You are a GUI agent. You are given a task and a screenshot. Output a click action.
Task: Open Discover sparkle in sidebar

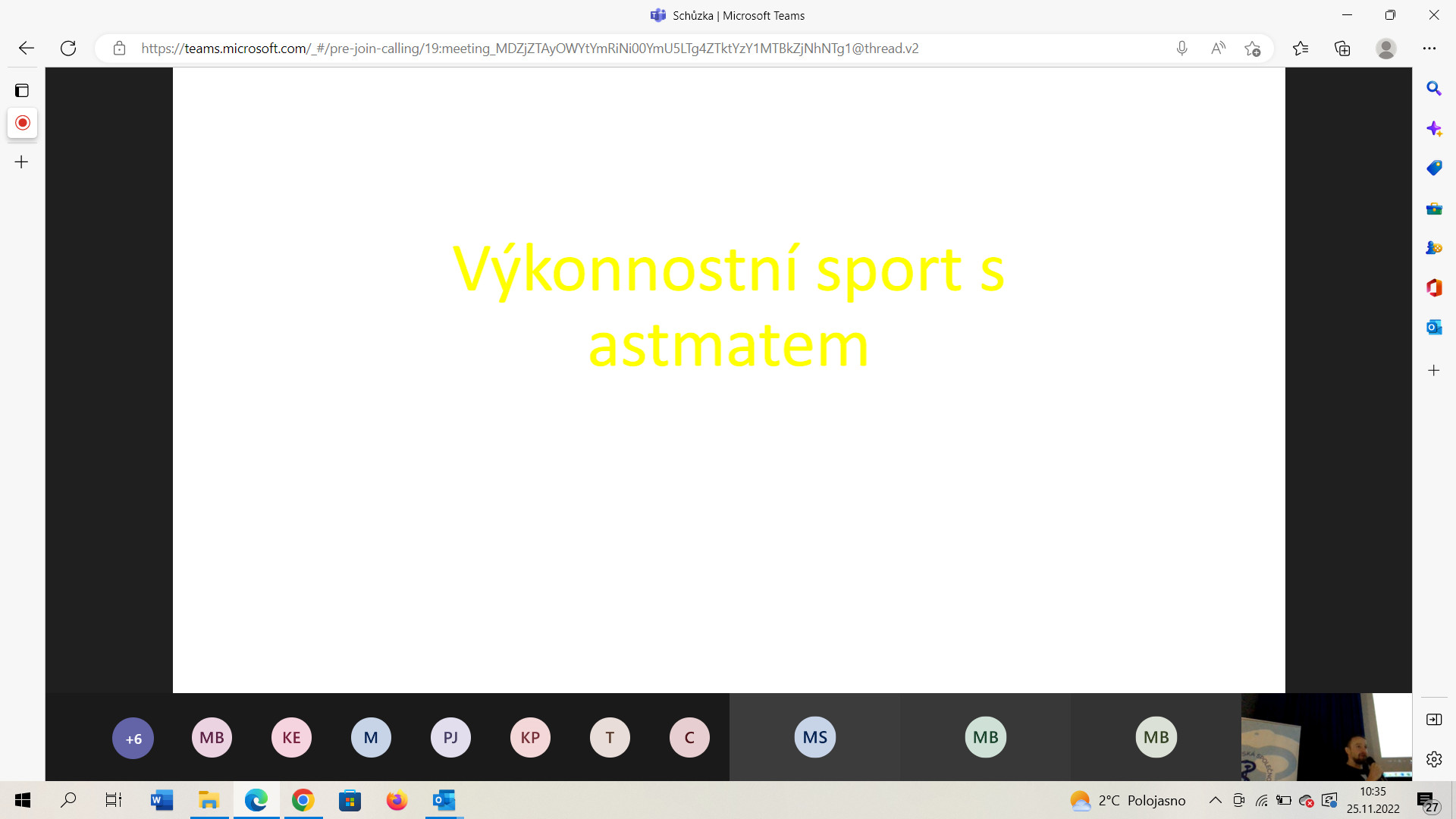click(x=1434, y=128)
